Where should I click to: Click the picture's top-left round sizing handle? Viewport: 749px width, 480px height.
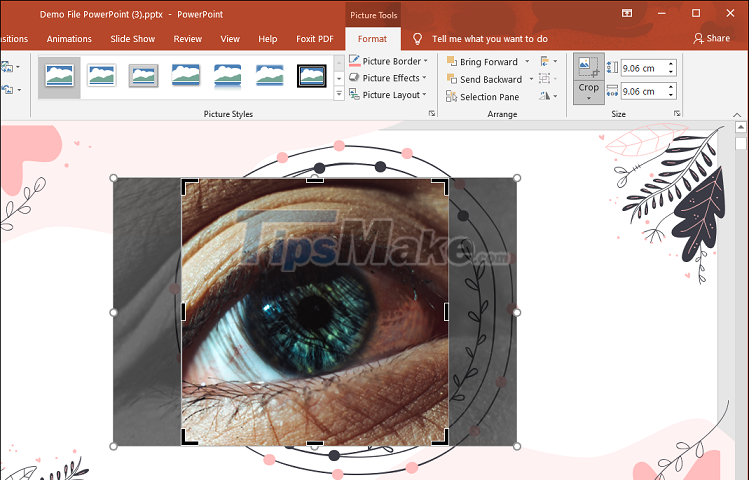113,178
